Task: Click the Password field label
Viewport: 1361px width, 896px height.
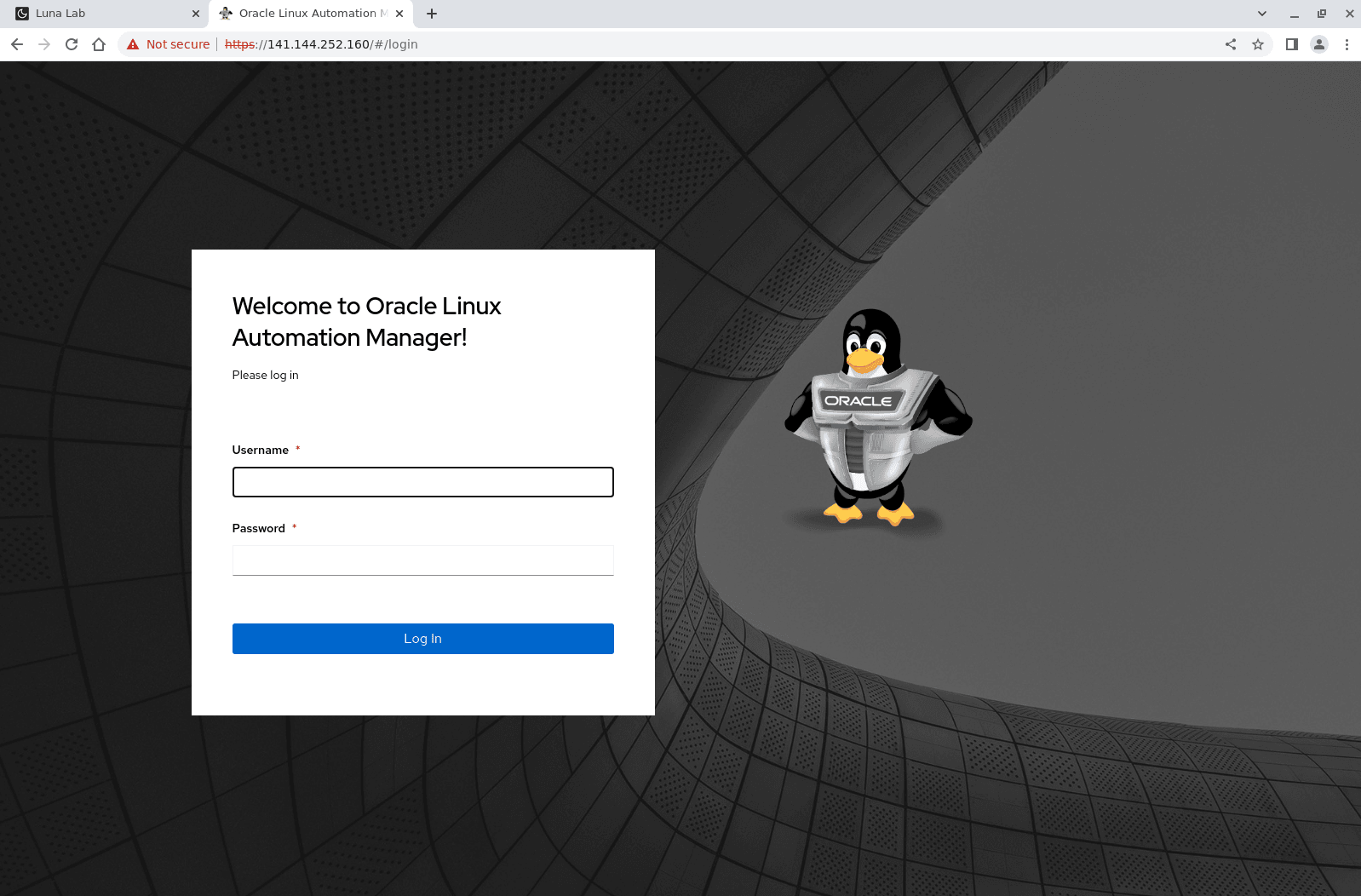Action: point(259,528)
